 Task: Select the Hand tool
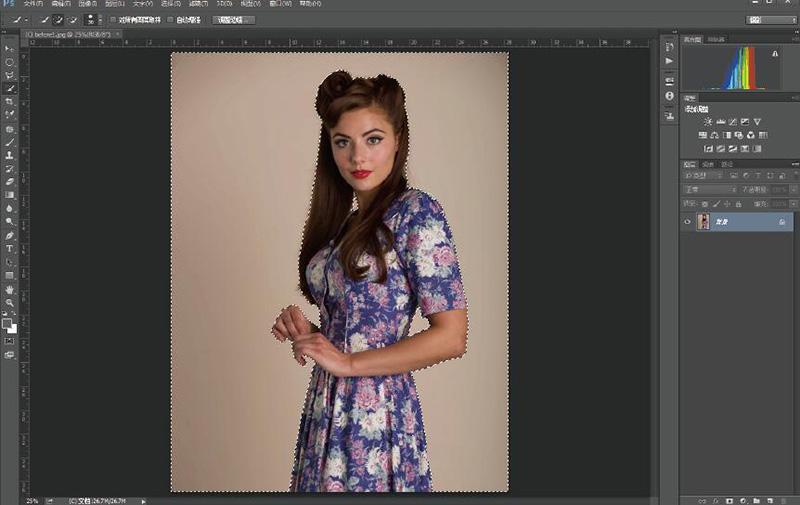coord(10,289)
